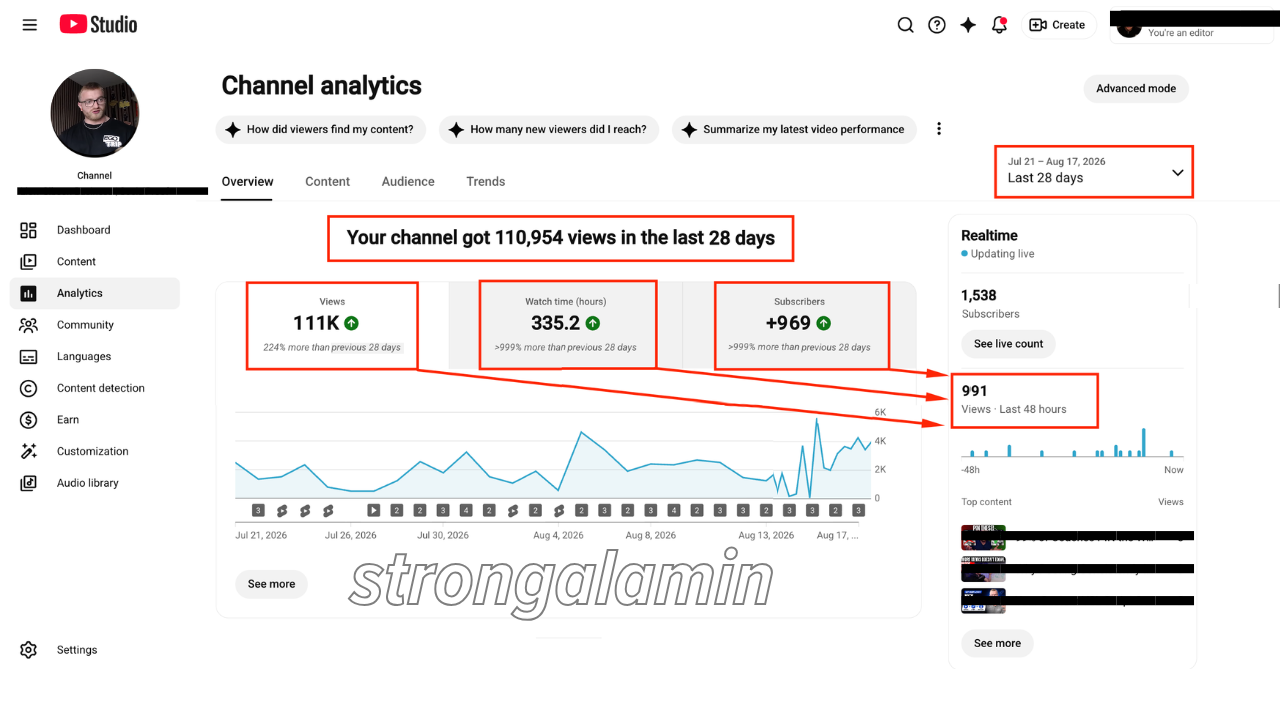Select Analytics in the left sidebar
The width and height of the screenshot is (1280, 720).
pos(95,293)
